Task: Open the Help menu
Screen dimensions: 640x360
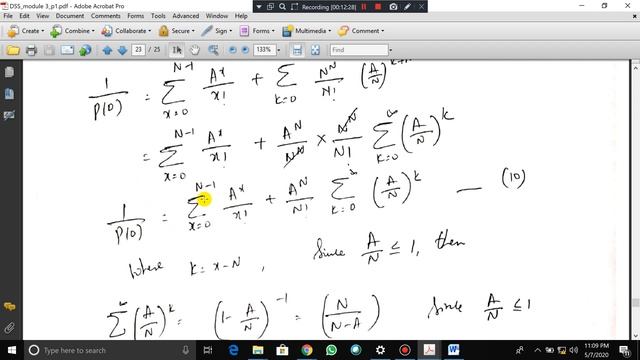Action: click(x=241, y=16)
